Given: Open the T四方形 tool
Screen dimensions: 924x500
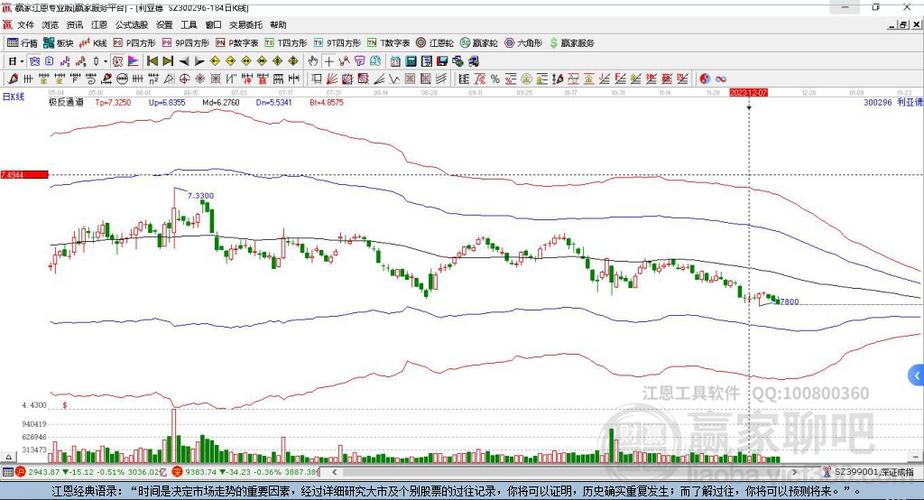Looking at the screenshot, I should click(286, 43).
